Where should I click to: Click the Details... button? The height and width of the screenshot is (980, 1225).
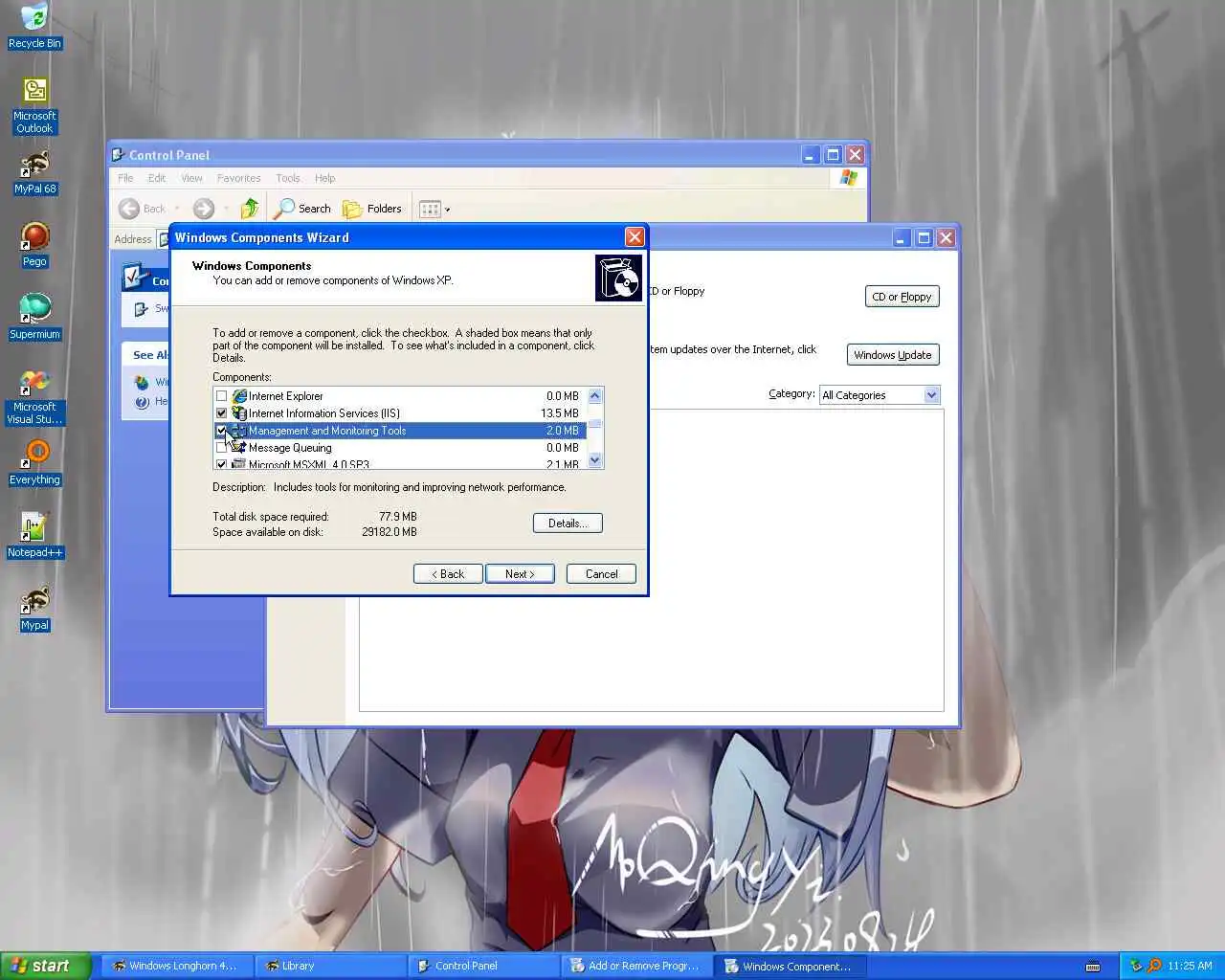(x=568, y=523)
